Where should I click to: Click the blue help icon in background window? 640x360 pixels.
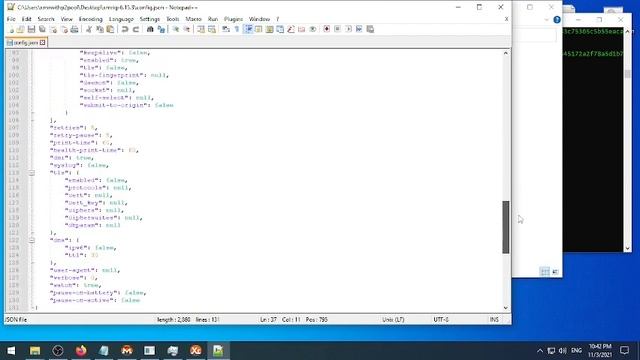pos(557,20)
